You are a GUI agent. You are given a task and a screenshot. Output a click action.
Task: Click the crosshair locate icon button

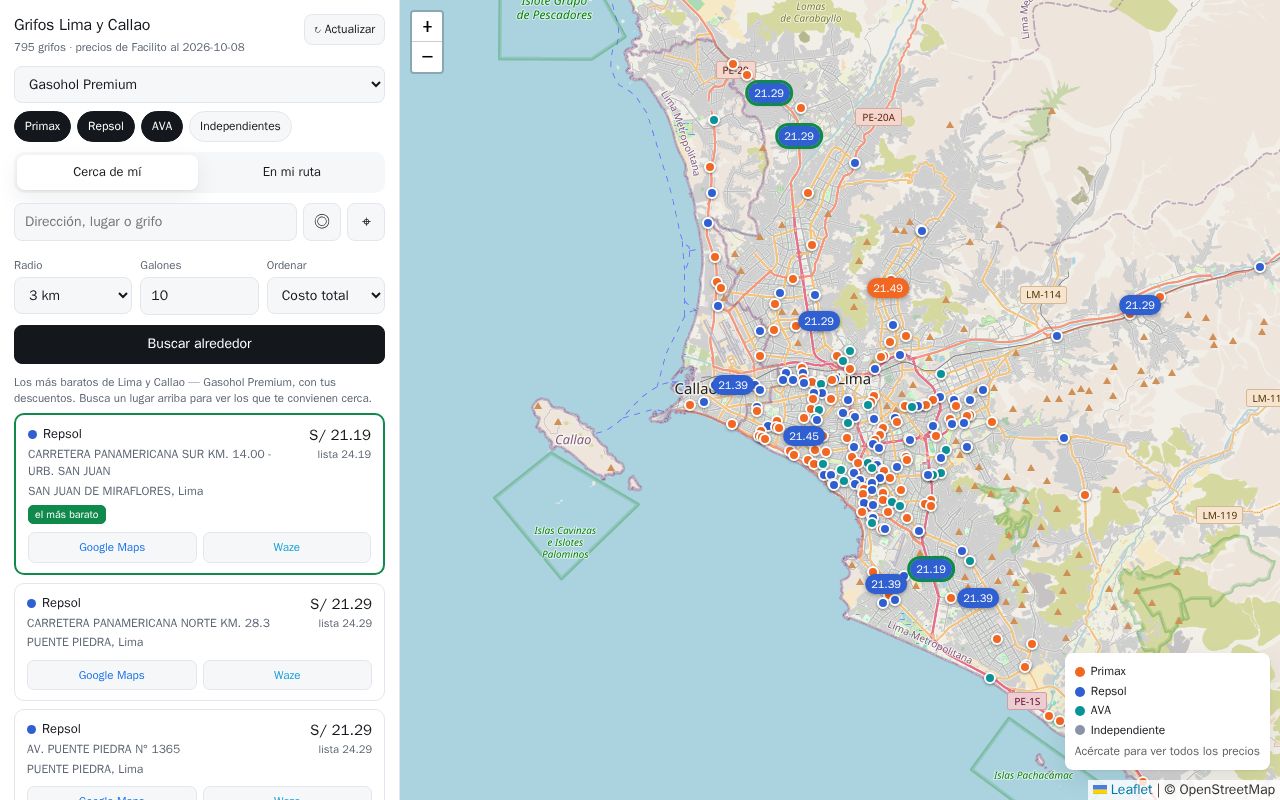[366, 222]
